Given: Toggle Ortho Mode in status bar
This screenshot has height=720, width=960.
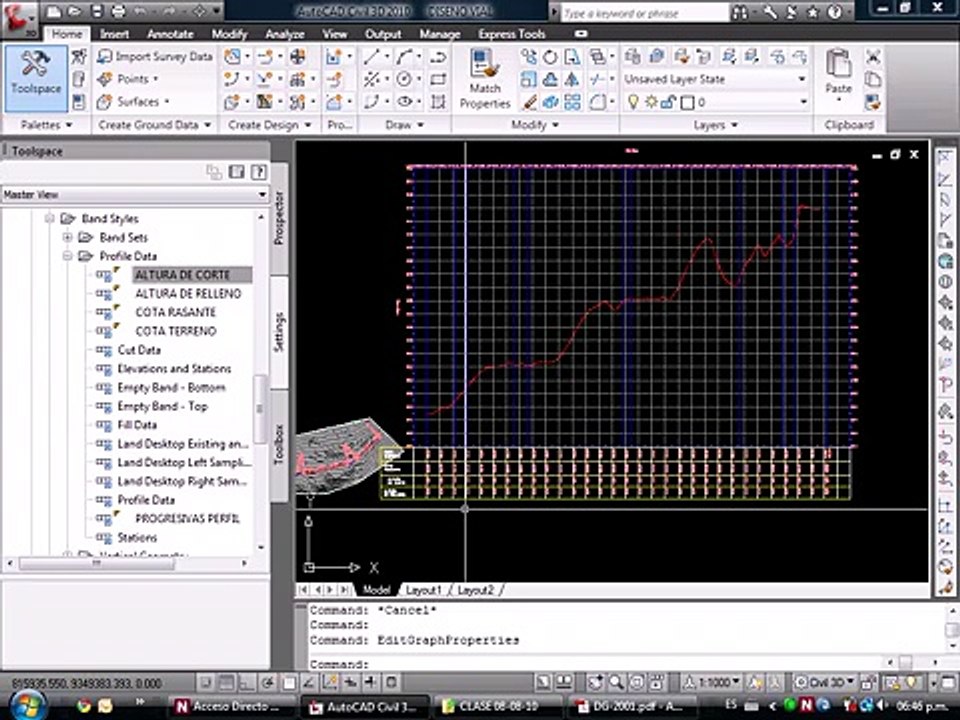Looking at the screenshot, I should tap(247, 682).
